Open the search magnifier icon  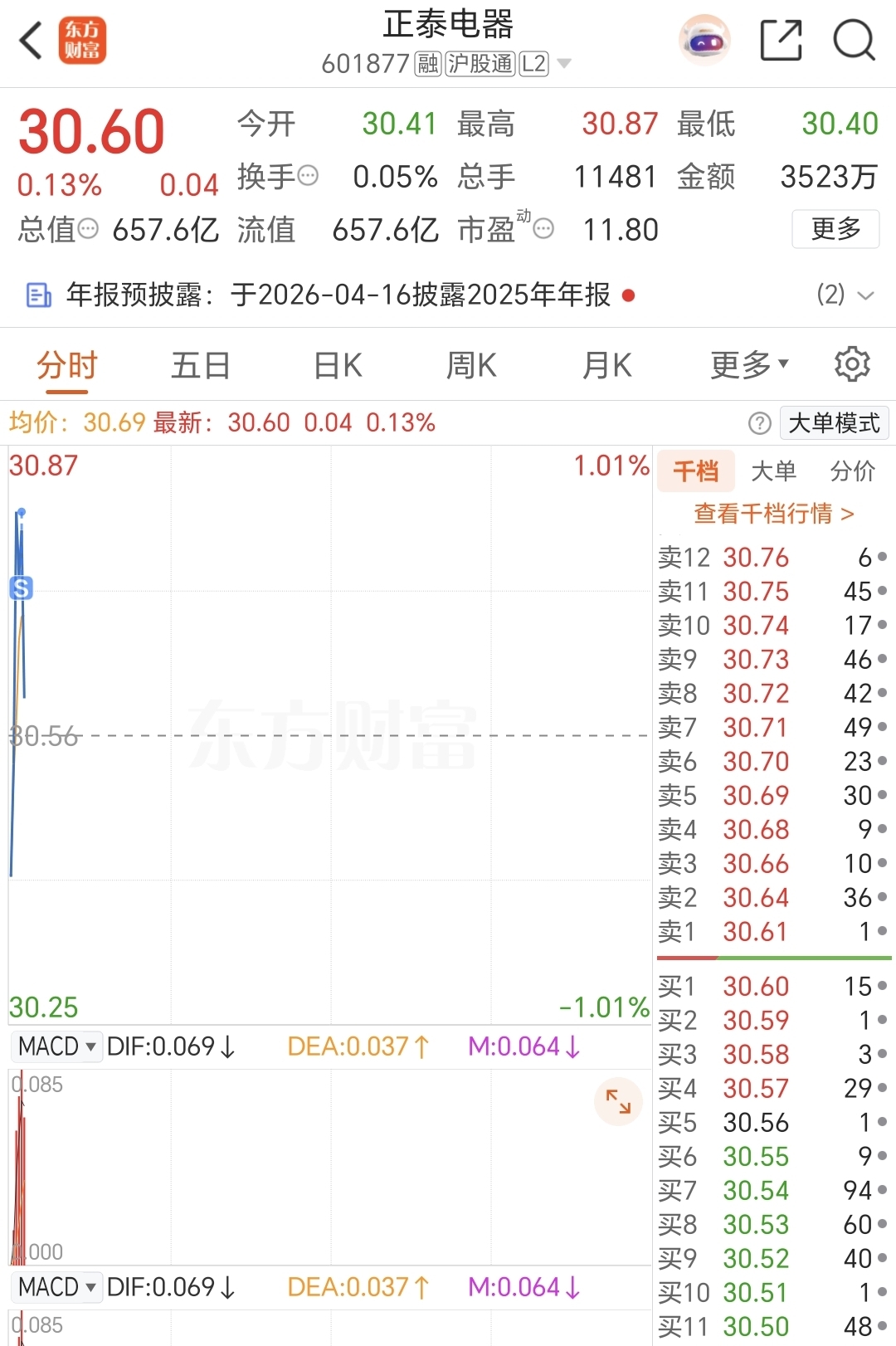[x=854, y=40]
